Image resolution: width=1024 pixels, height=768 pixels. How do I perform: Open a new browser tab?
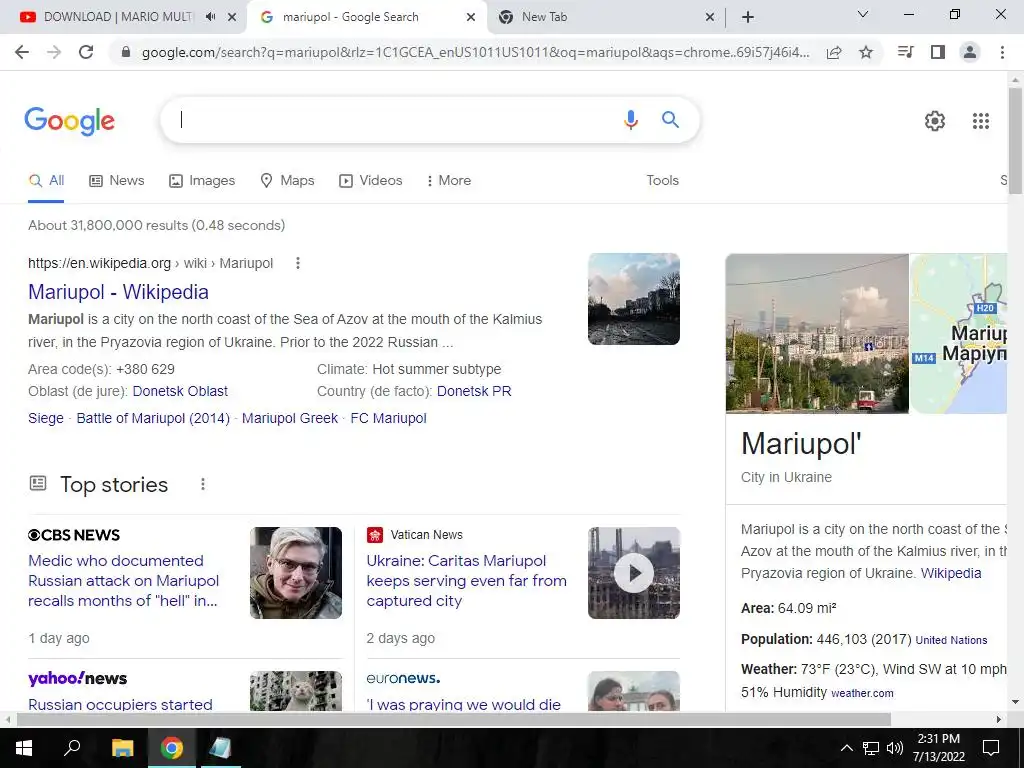point(748,17)
